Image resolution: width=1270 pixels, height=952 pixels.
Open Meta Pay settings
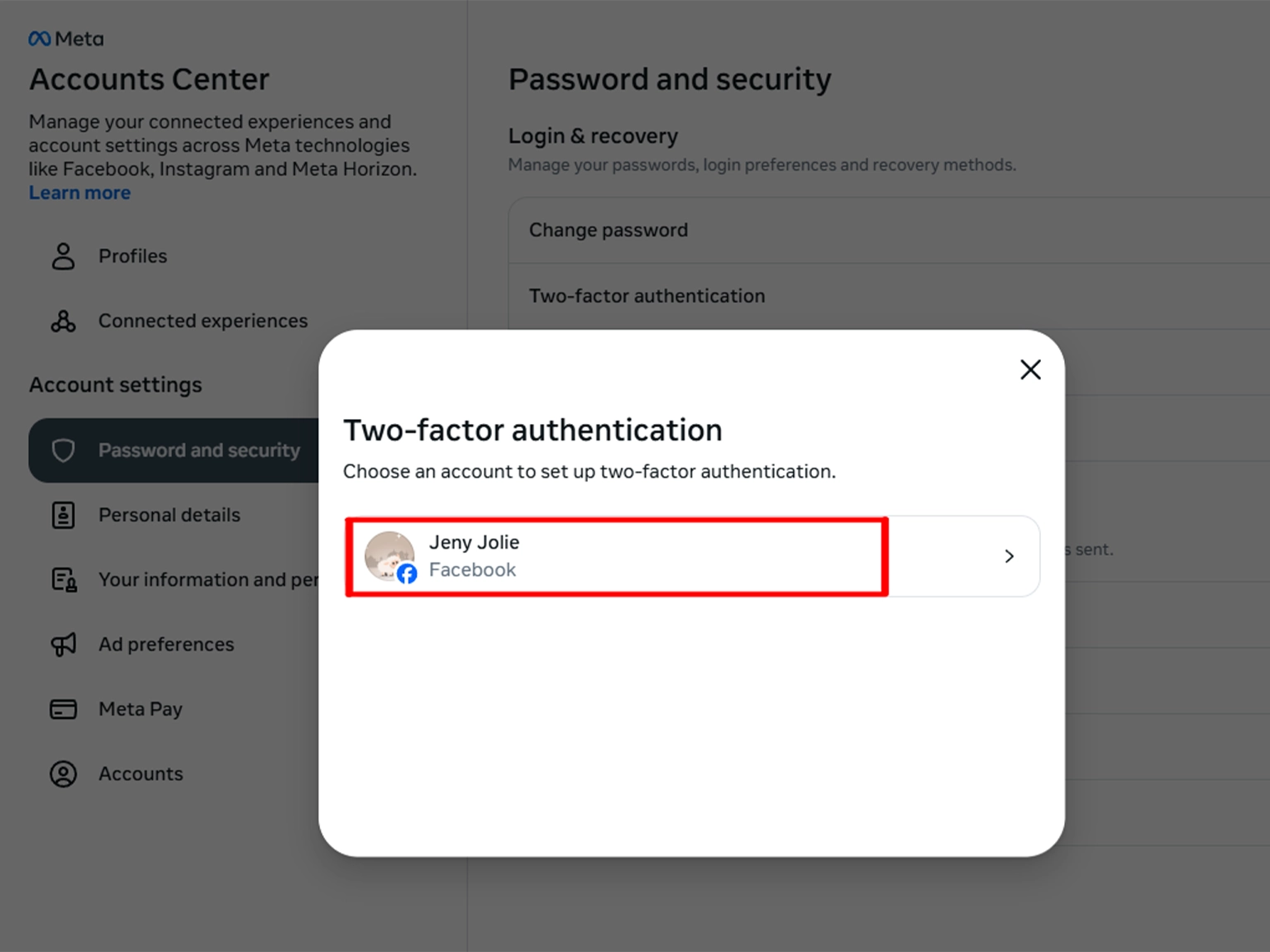click(141, 709)
